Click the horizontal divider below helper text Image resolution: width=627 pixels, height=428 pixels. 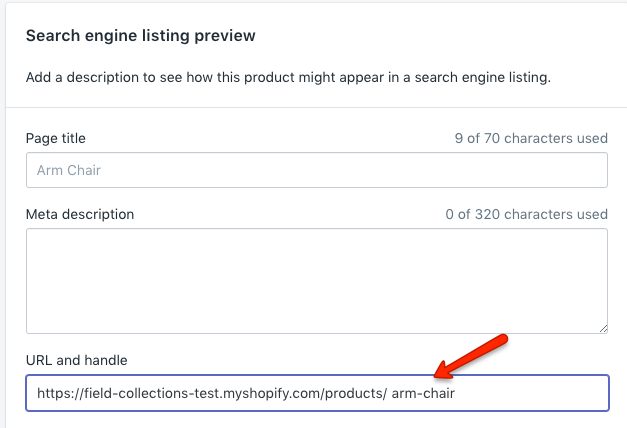coord(316,107)
